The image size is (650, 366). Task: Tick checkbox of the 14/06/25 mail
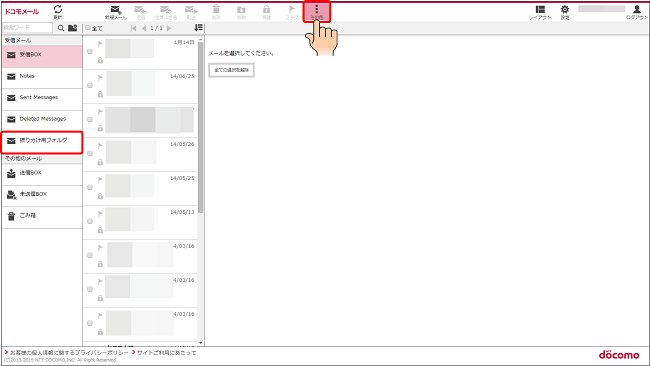pyautogui.click(x=90, y=85)
